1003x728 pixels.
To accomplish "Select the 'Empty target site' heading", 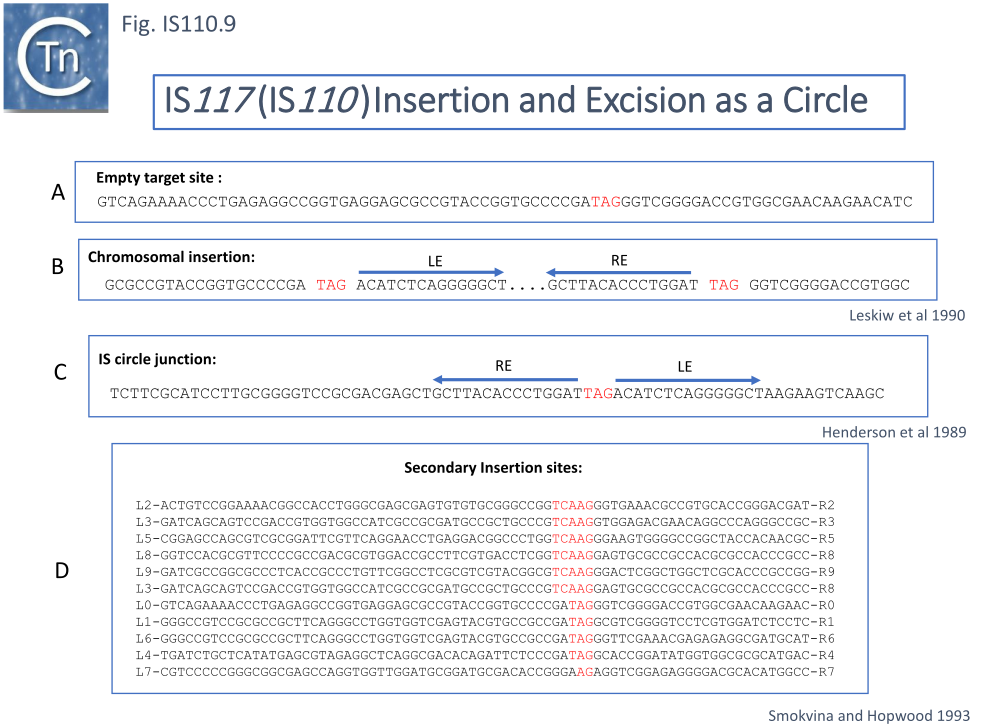I will pyautogui.click(x=159, y=178).
